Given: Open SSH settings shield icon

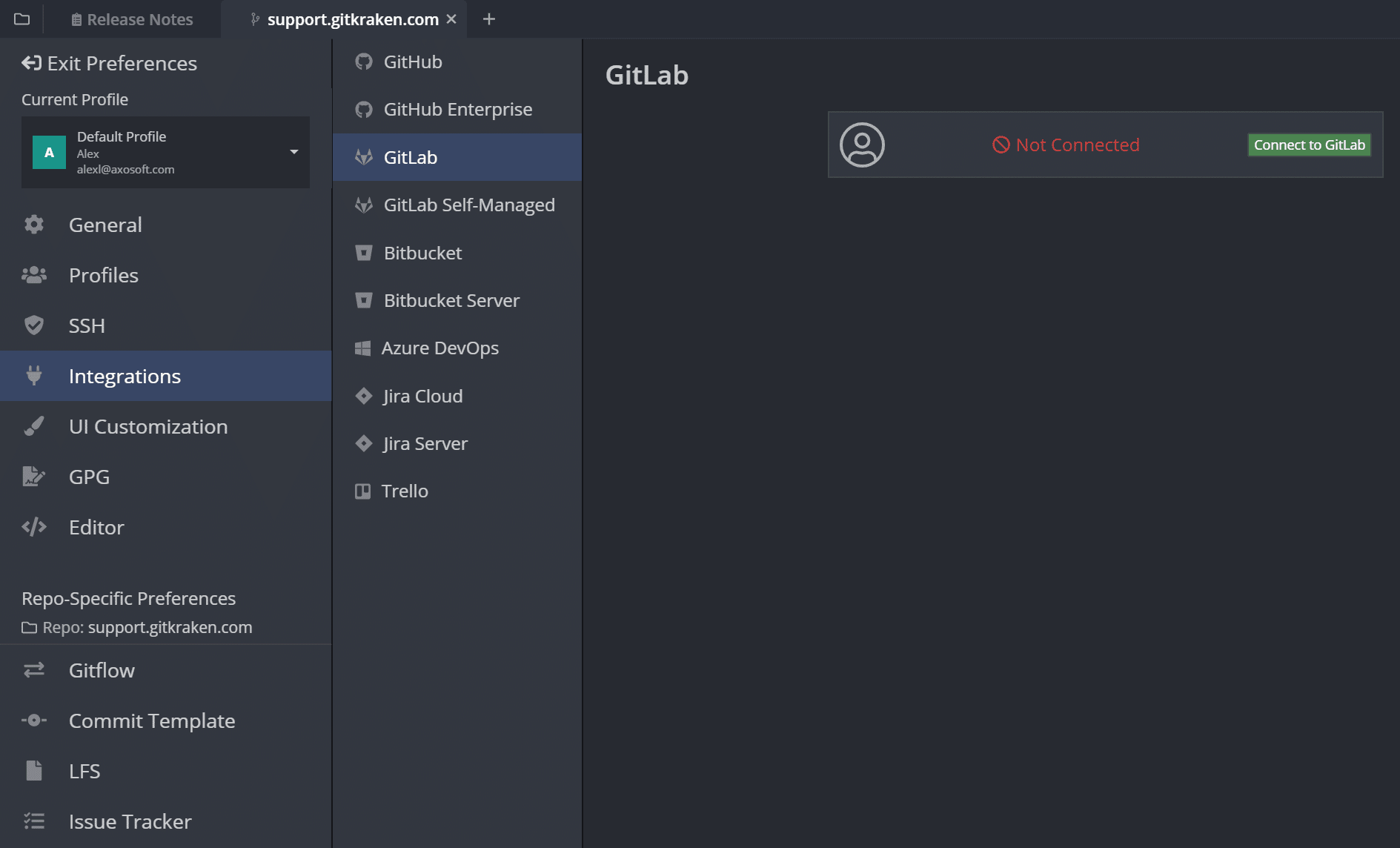Looking at the screenshot, I should click(x=34, y=325).
